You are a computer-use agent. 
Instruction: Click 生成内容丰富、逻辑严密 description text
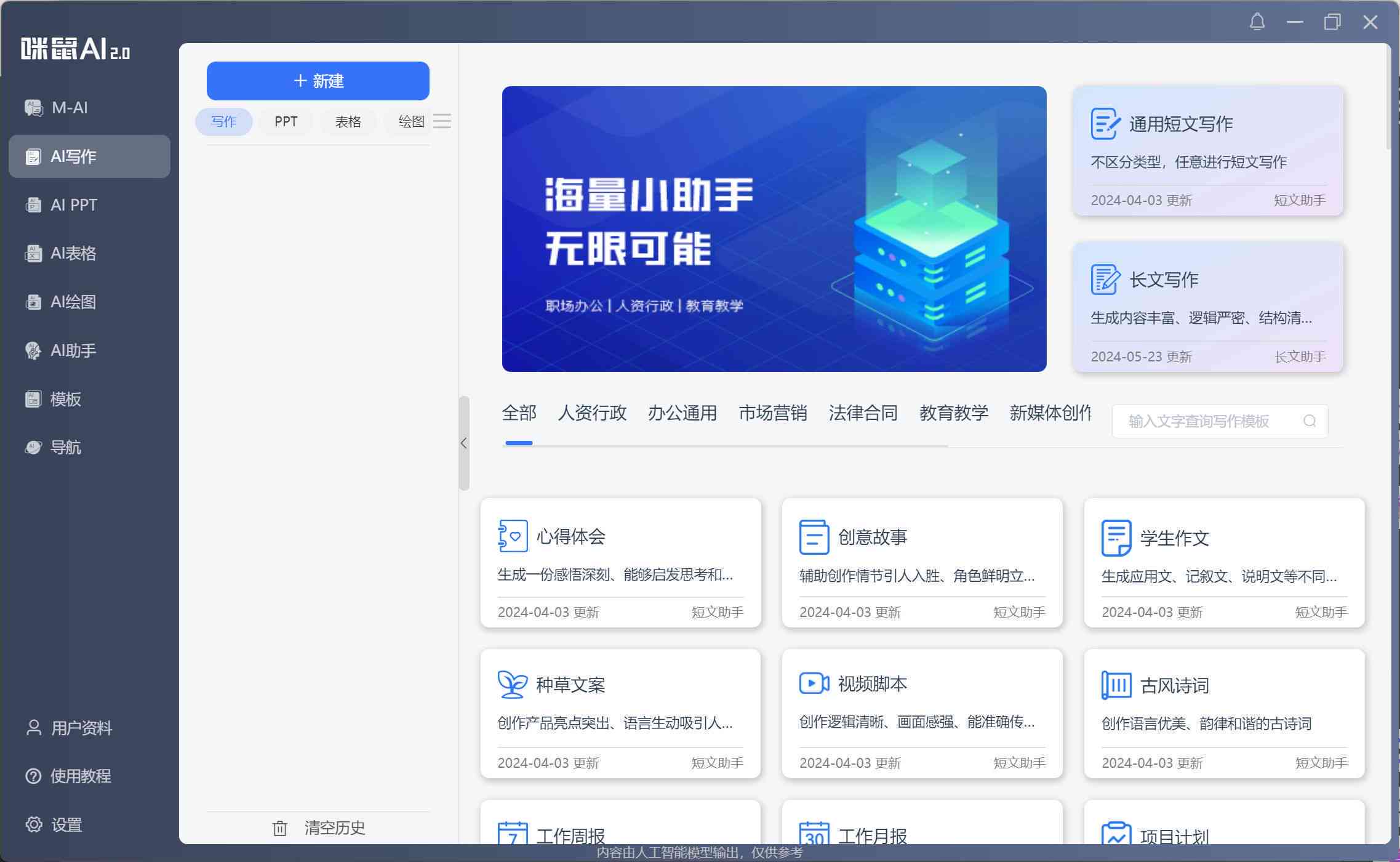click(1201, 318)
